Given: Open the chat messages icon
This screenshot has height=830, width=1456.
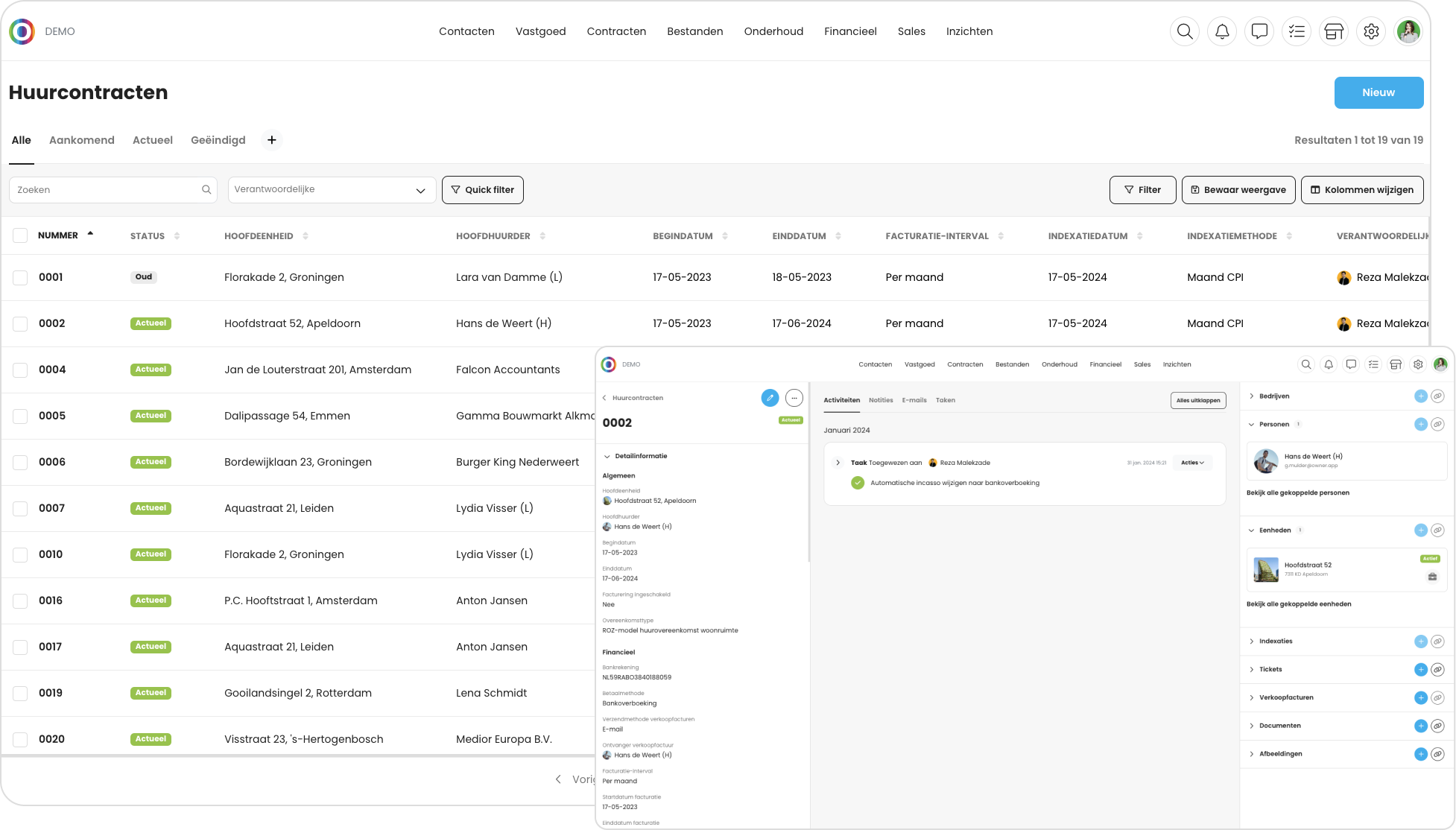Looking at the screenshot, I should (1259, 31).
